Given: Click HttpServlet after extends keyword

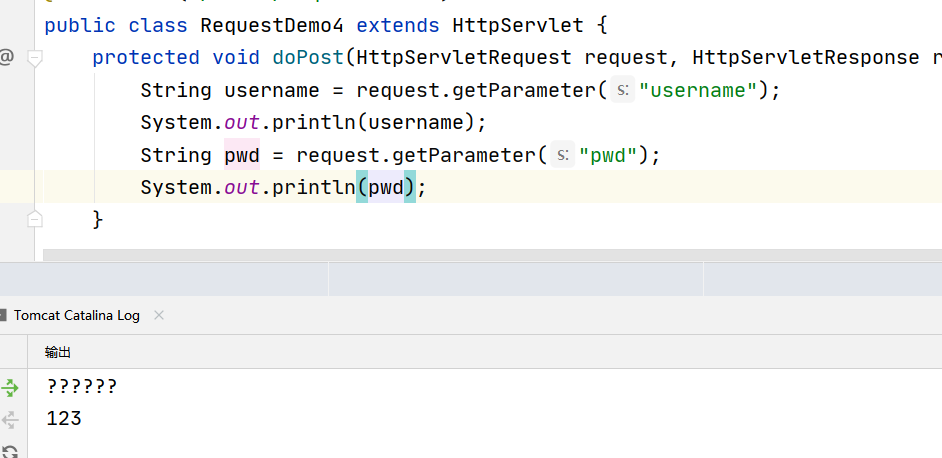Looking at the screenshot, I should tap(518, 26).
